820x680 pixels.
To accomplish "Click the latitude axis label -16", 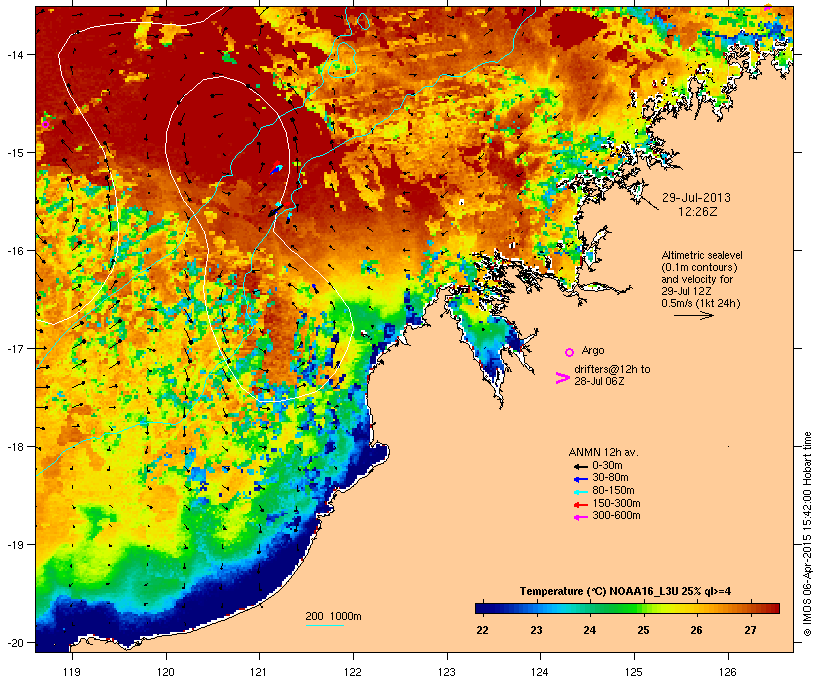I will pyautogui.click(x=14, y=251).
